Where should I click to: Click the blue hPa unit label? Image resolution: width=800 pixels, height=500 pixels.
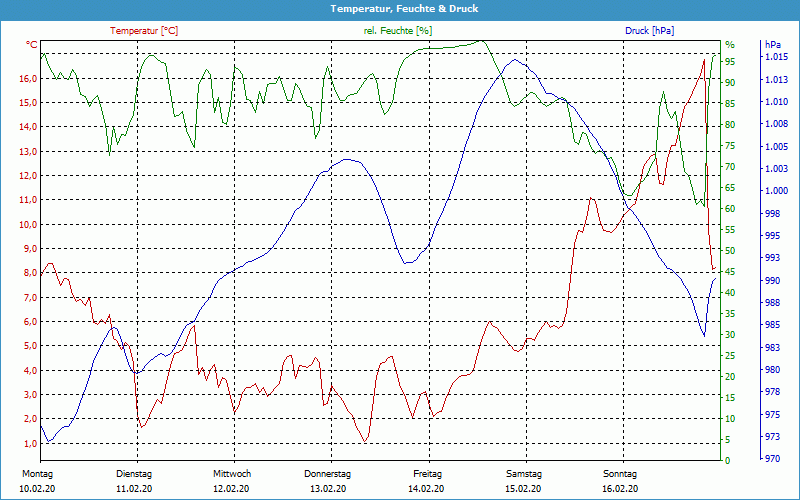(773, 45)
